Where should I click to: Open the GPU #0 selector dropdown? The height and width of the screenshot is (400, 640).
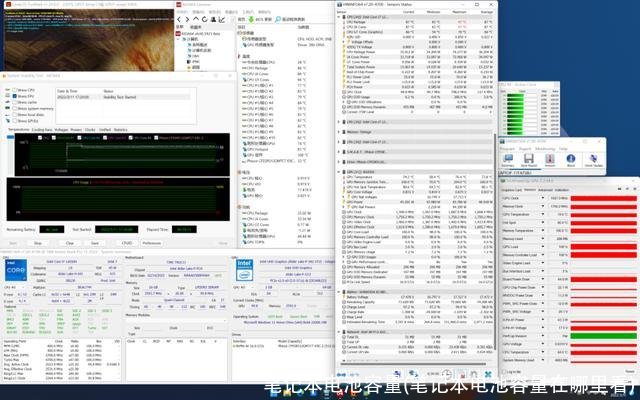[250, 286]
